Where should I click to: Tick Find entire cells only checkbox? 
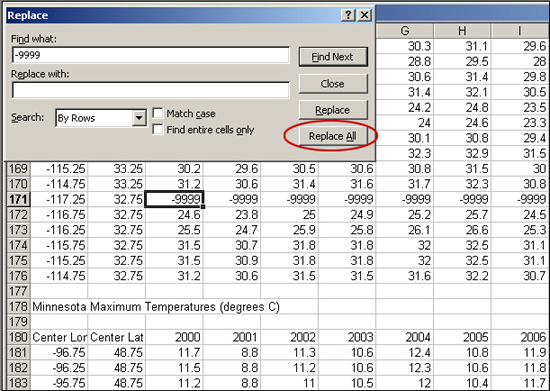pyautogui.click(x=158, y=129)
